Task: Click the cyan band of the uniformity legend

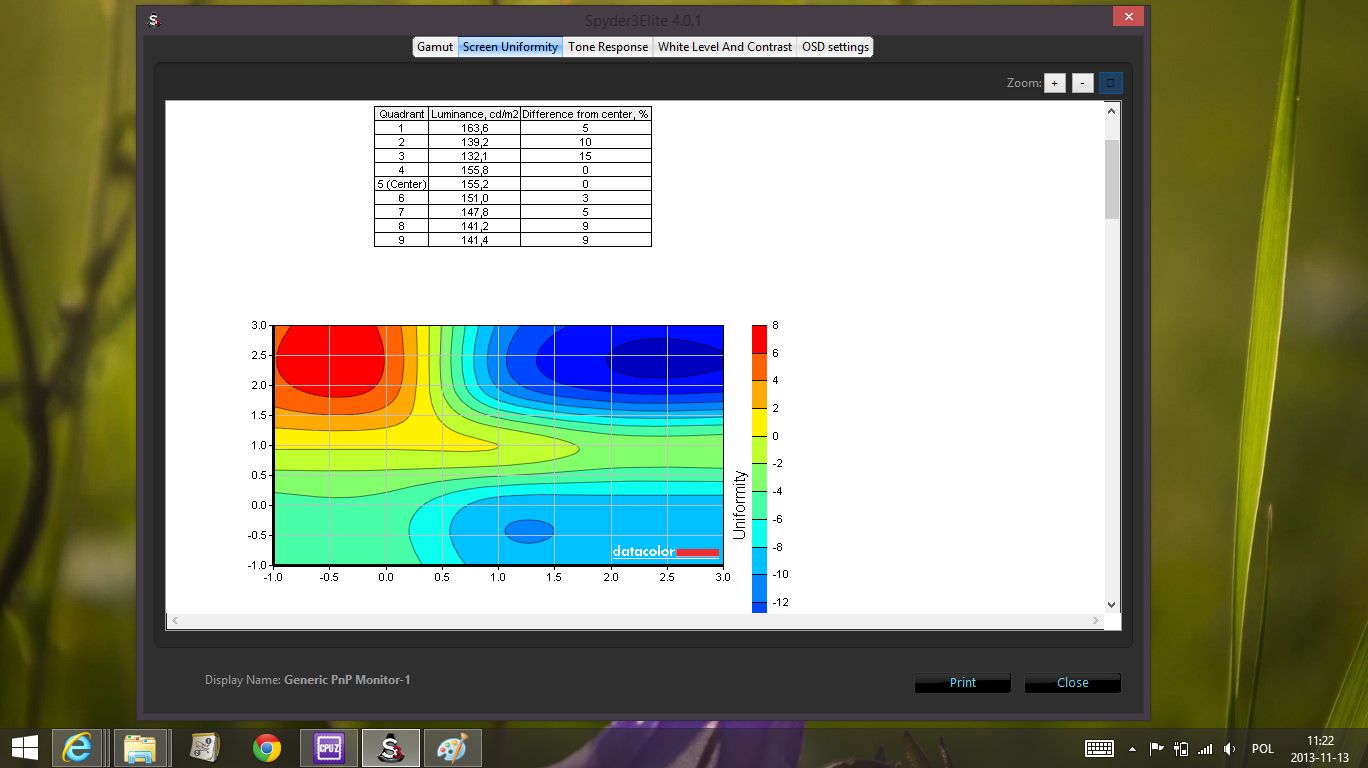Action: coord(759,533)
